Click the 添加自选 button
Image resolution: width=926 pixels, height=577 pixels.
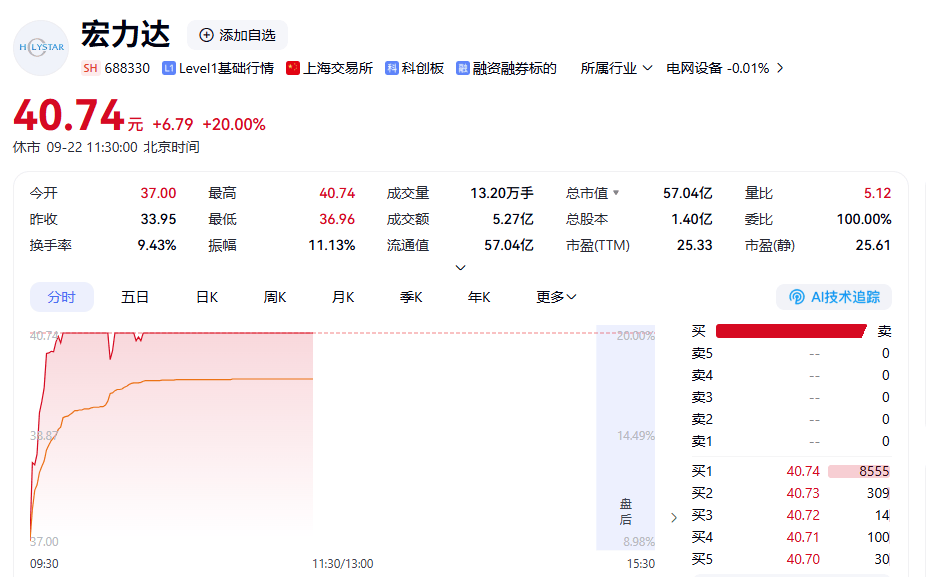pyautogui.click(x=237, y=35)
